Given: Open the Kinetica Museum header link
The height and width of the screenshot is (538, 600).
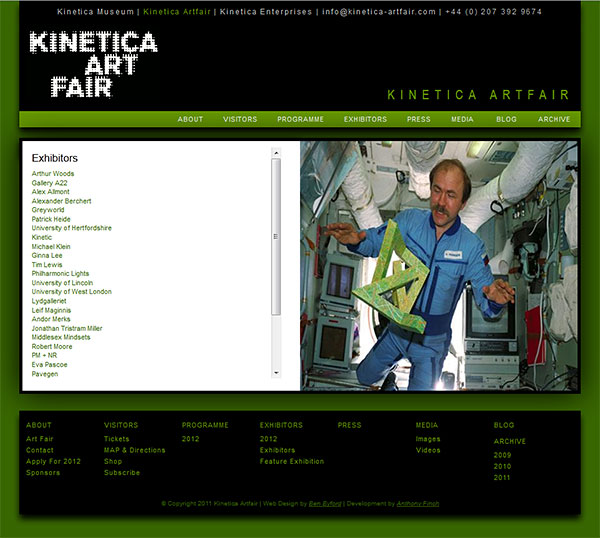Looking at the screenshot, I should 95,12.
